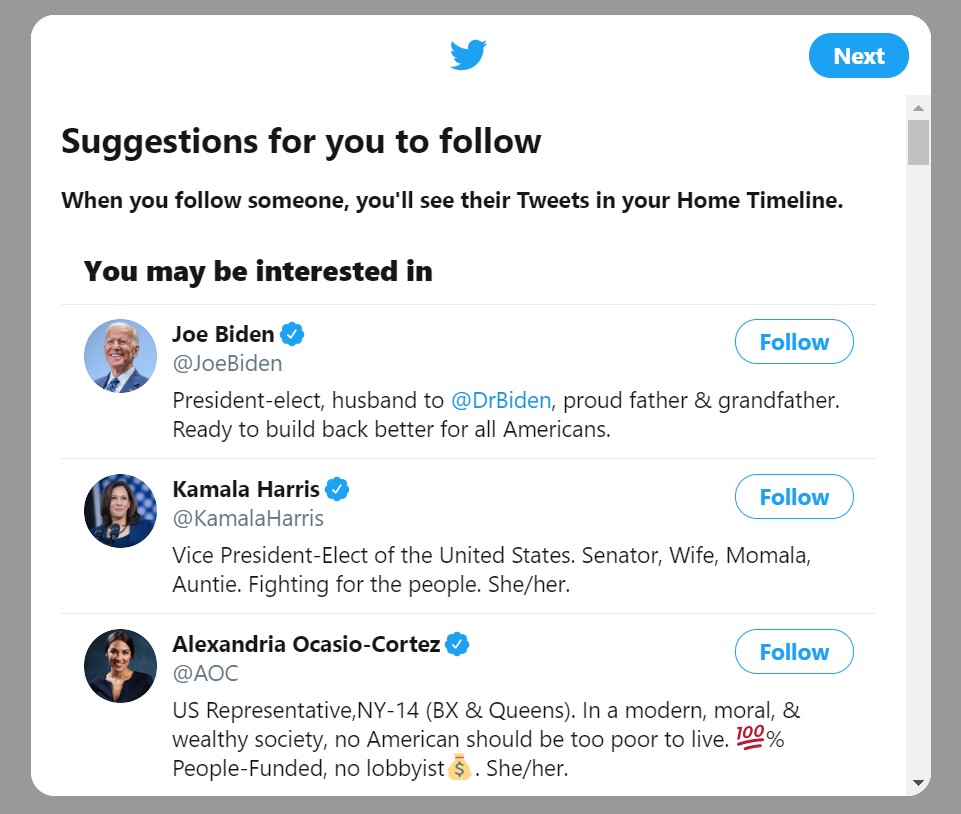Click the scrollbar down arrow

(918, 782)
